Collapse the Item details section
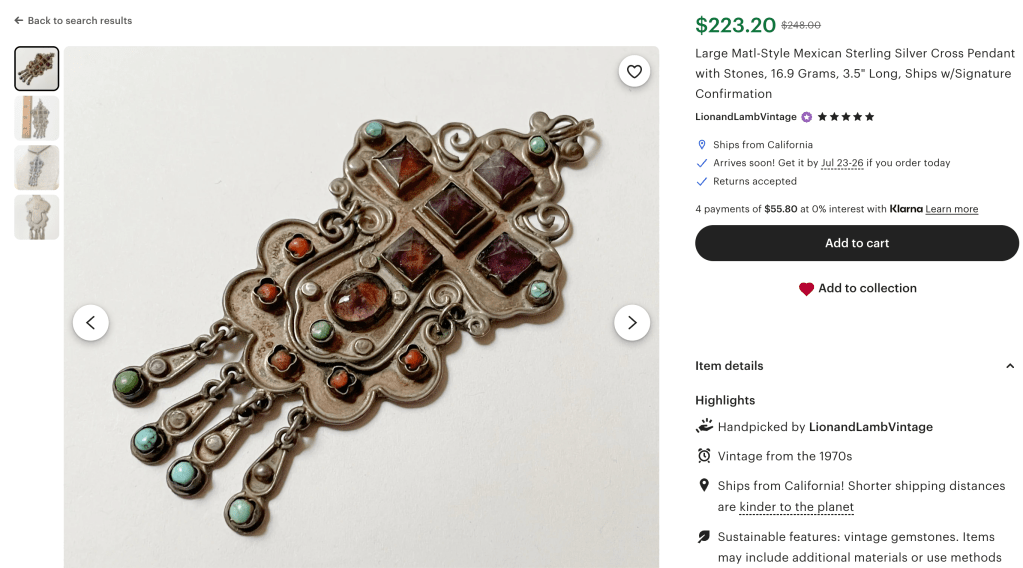 (1009, 366)
